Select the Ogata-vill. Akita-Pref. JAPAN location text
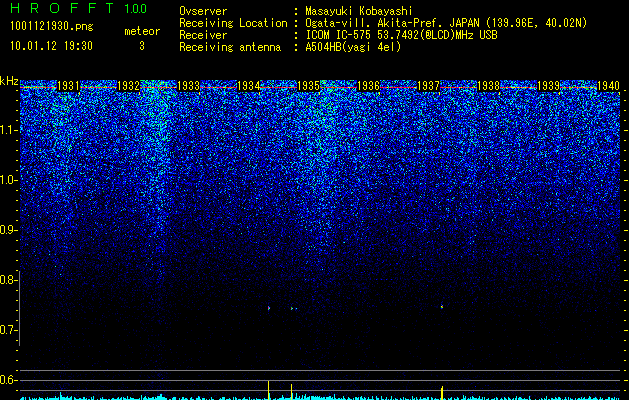The width and height of the screenshot is (629, 400). coord(446,24)
